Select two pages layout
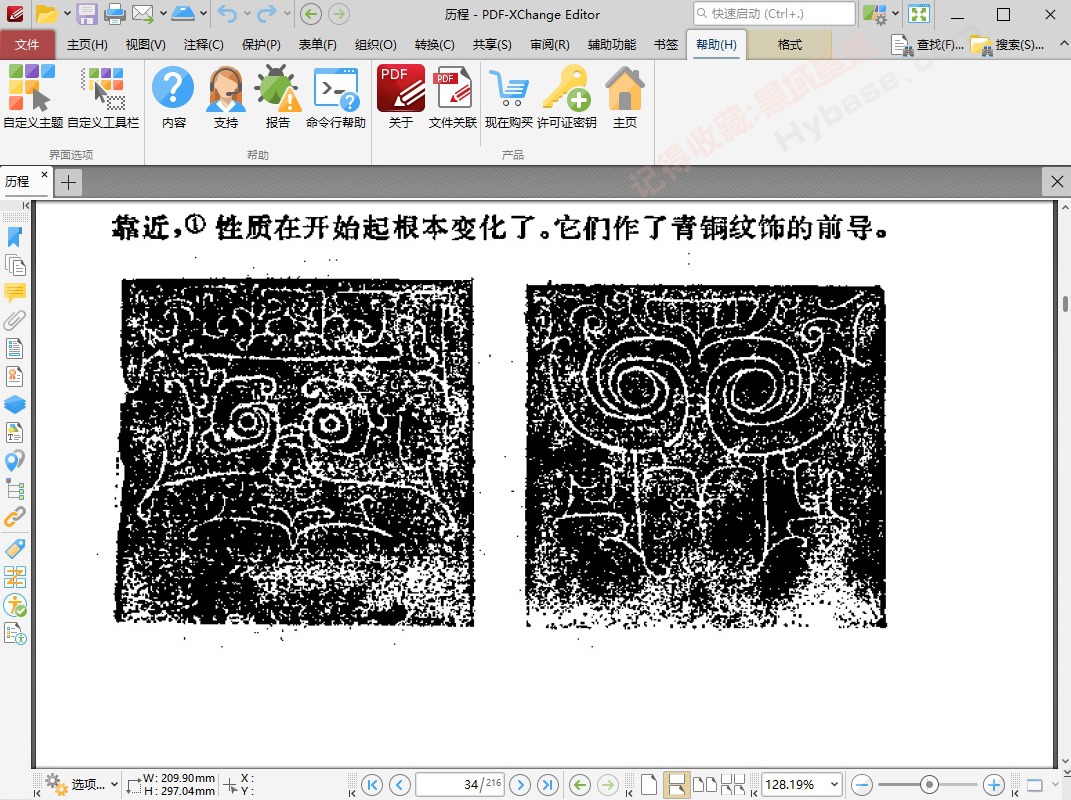Screen dimensions: 1071x800 coord(705,785)
